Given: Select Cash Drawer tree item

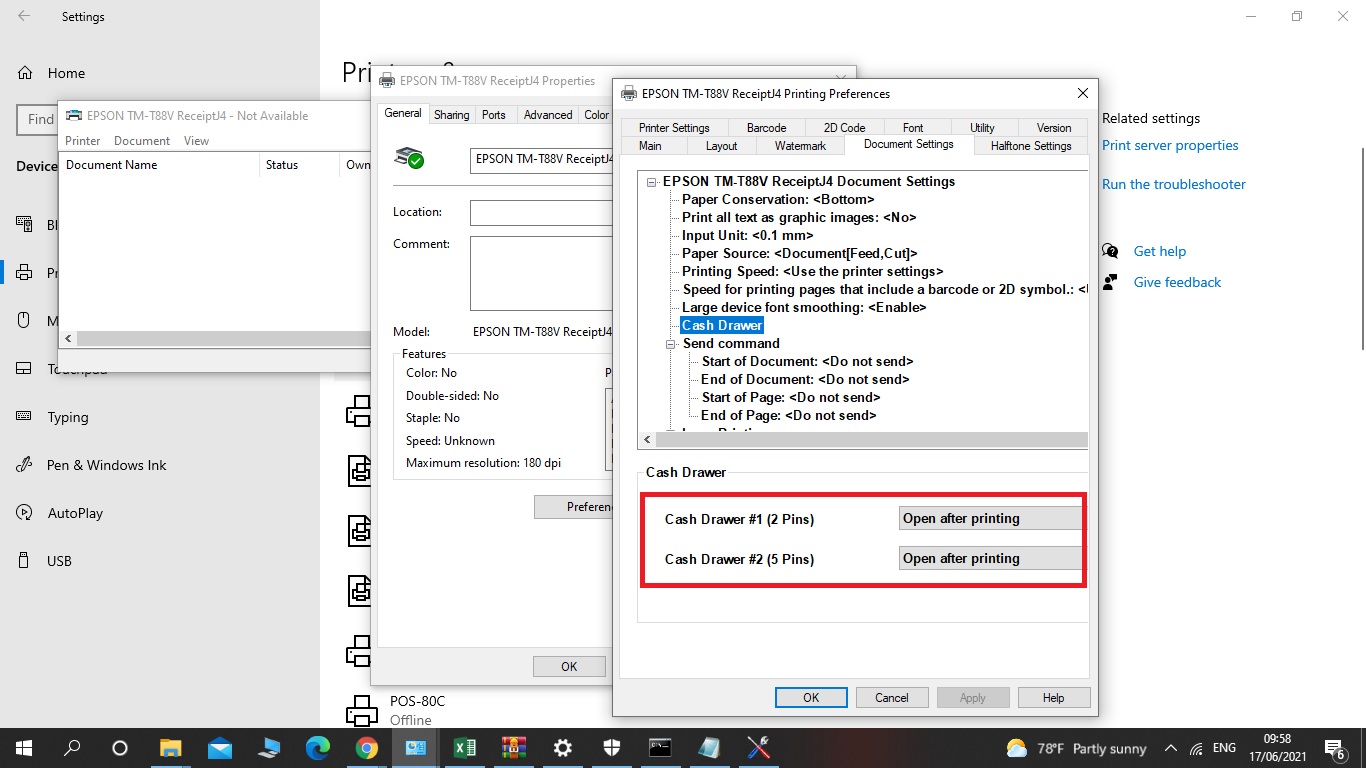Looking at the screenshot, I should point(722,325).
